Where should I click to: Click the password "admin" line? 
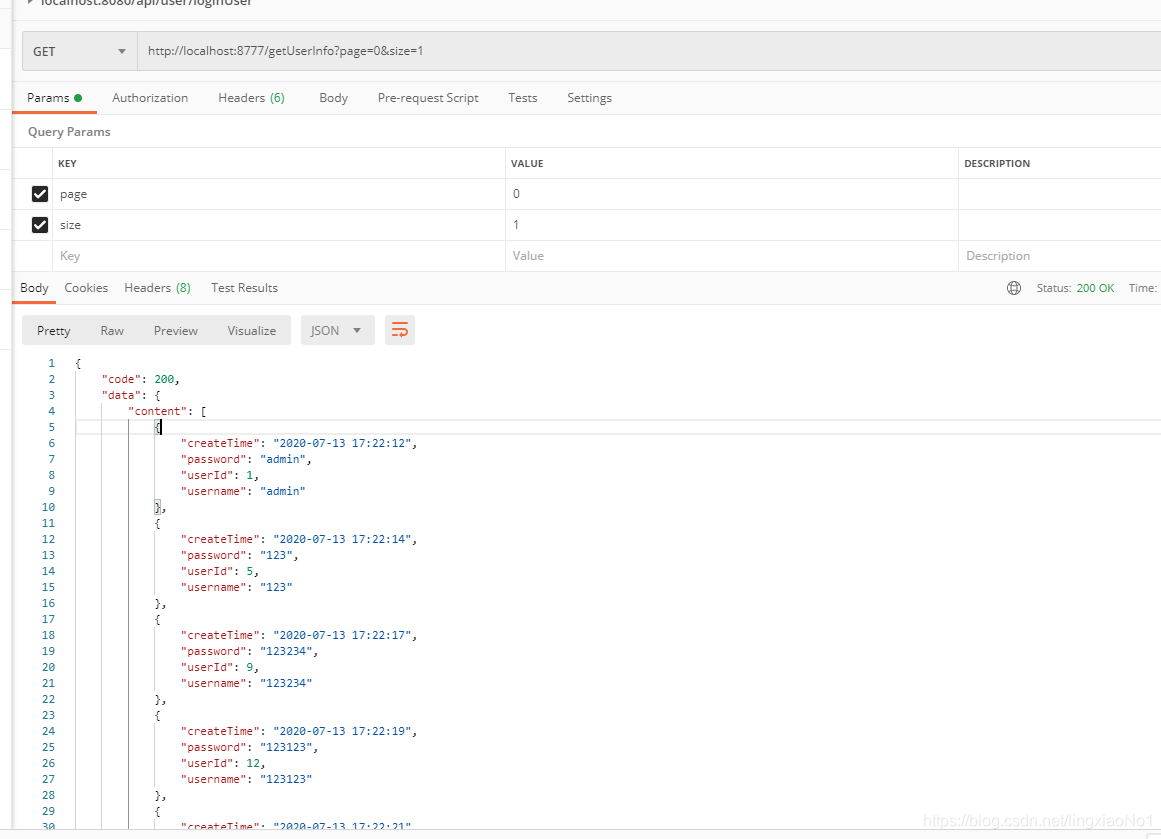[x=246, y=459]
